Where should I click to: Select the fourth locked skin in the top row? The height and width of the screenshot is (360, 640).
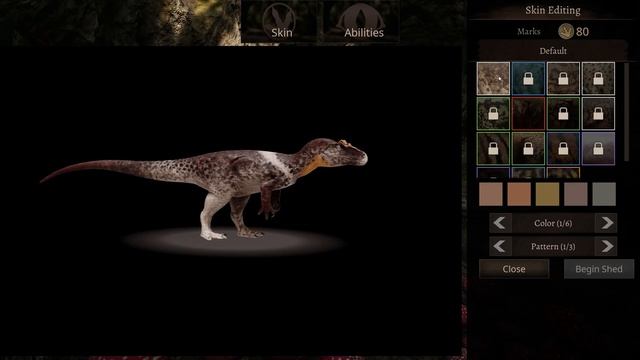[598, 78]
